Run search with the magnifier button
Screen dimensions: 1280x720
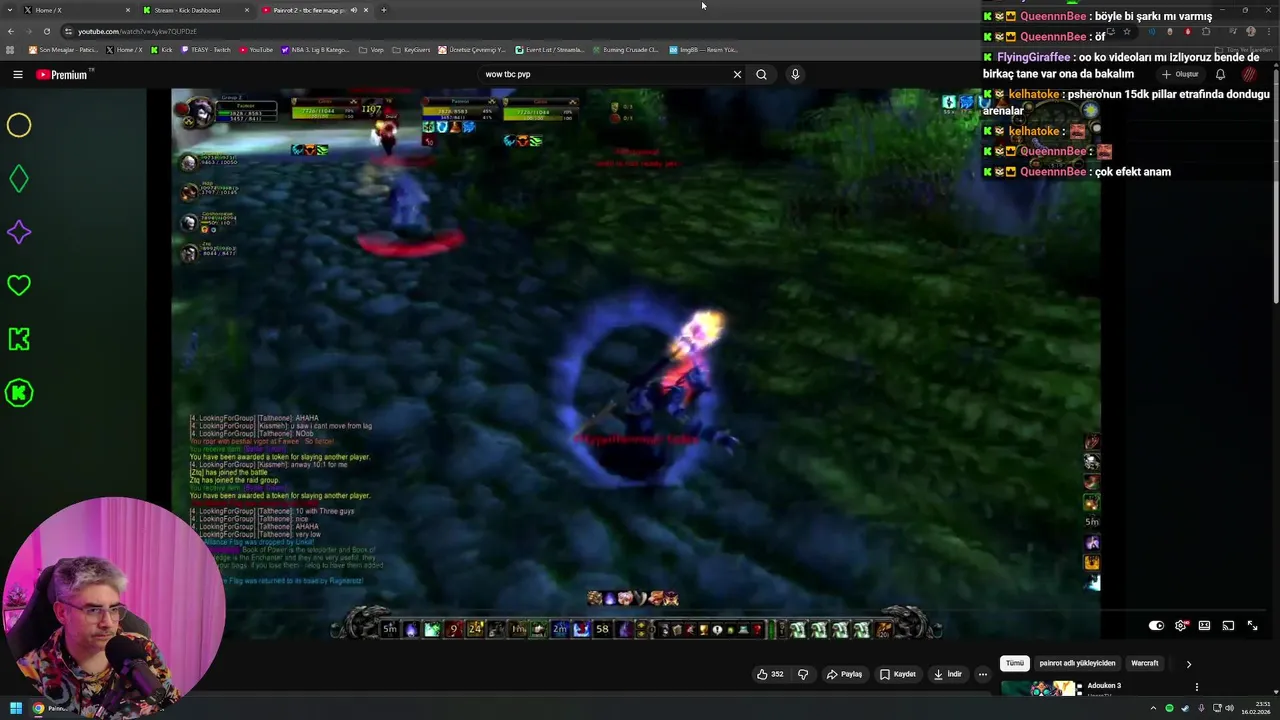coord(761,74)
